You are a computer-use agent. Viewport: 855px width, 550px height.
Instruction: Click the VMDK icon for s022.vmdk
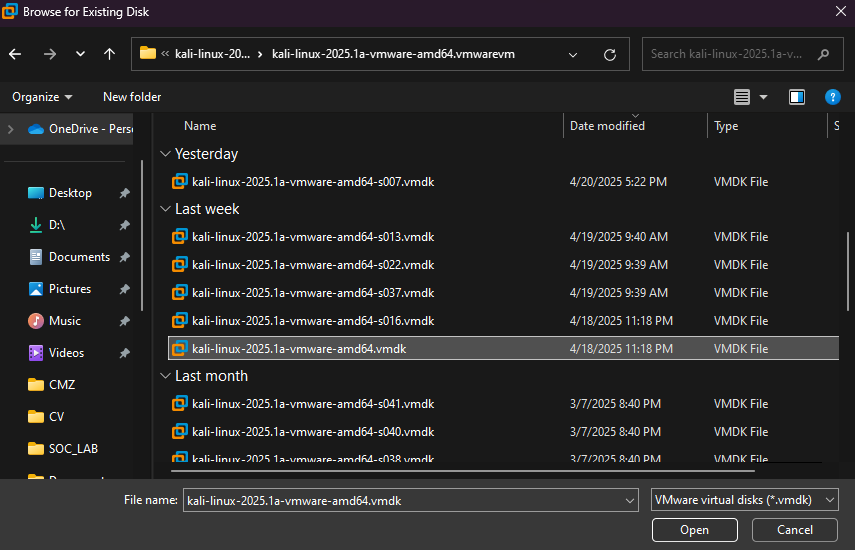(179, 264)
